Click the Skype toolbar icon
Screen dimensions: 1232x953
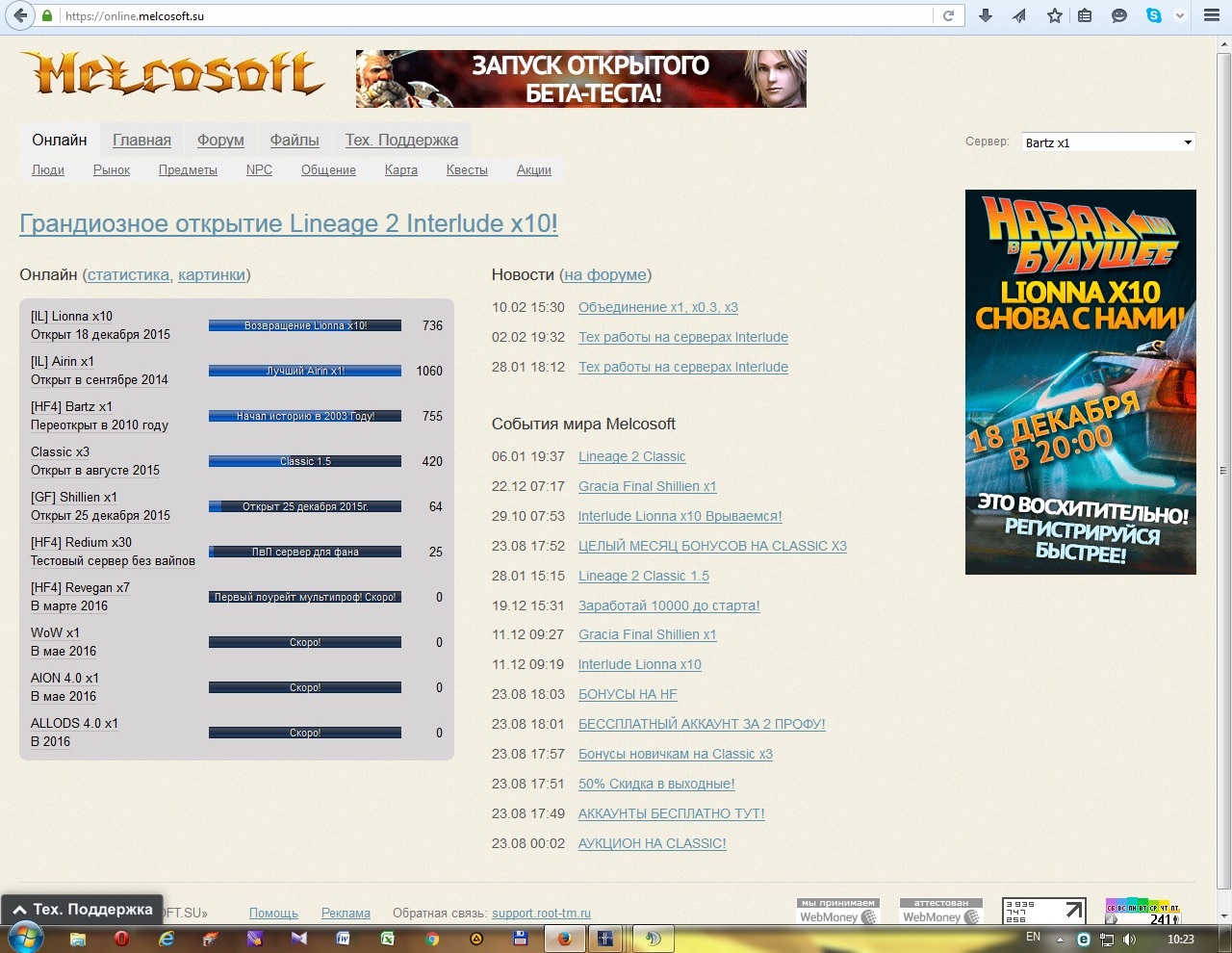coord(1154,15)
